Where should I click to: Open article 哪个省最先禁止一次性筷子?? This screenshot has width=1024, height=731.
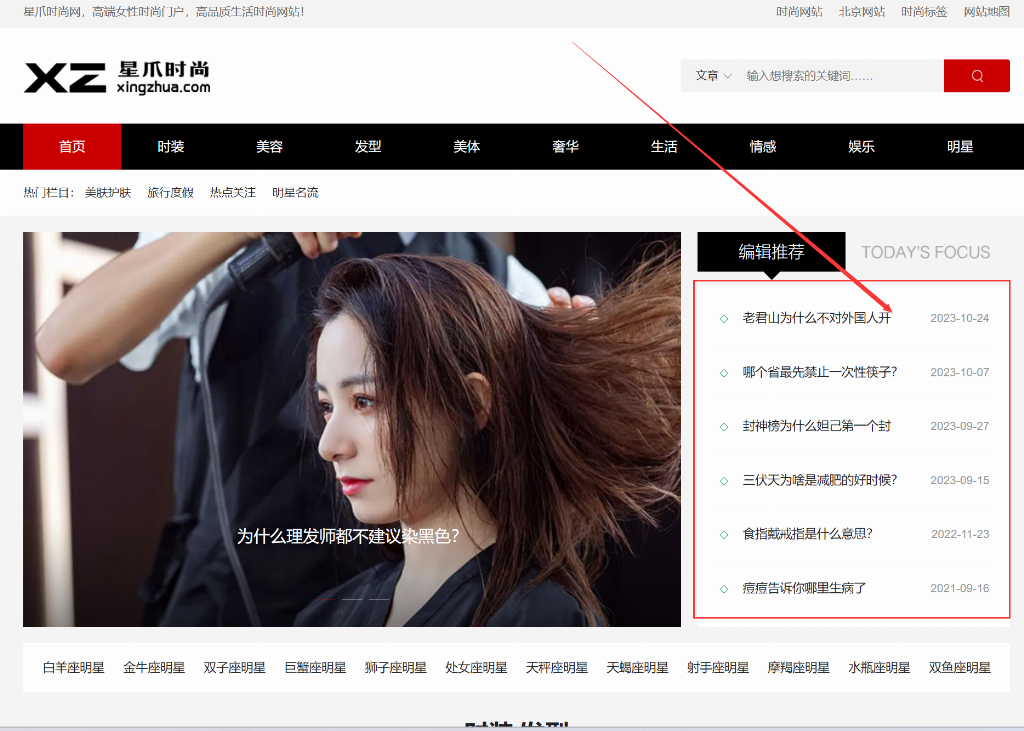coord(820,372)
